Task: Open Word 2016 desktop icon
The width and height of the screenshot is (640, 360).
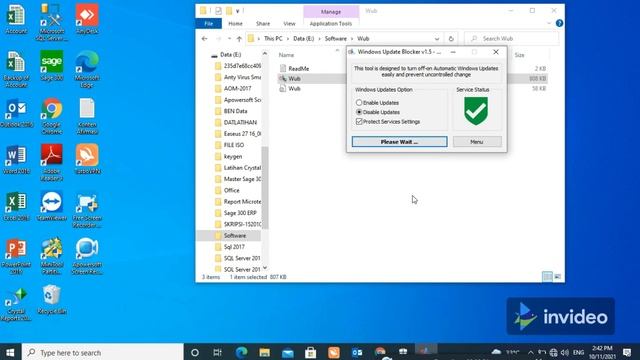Action: [16, 160]
